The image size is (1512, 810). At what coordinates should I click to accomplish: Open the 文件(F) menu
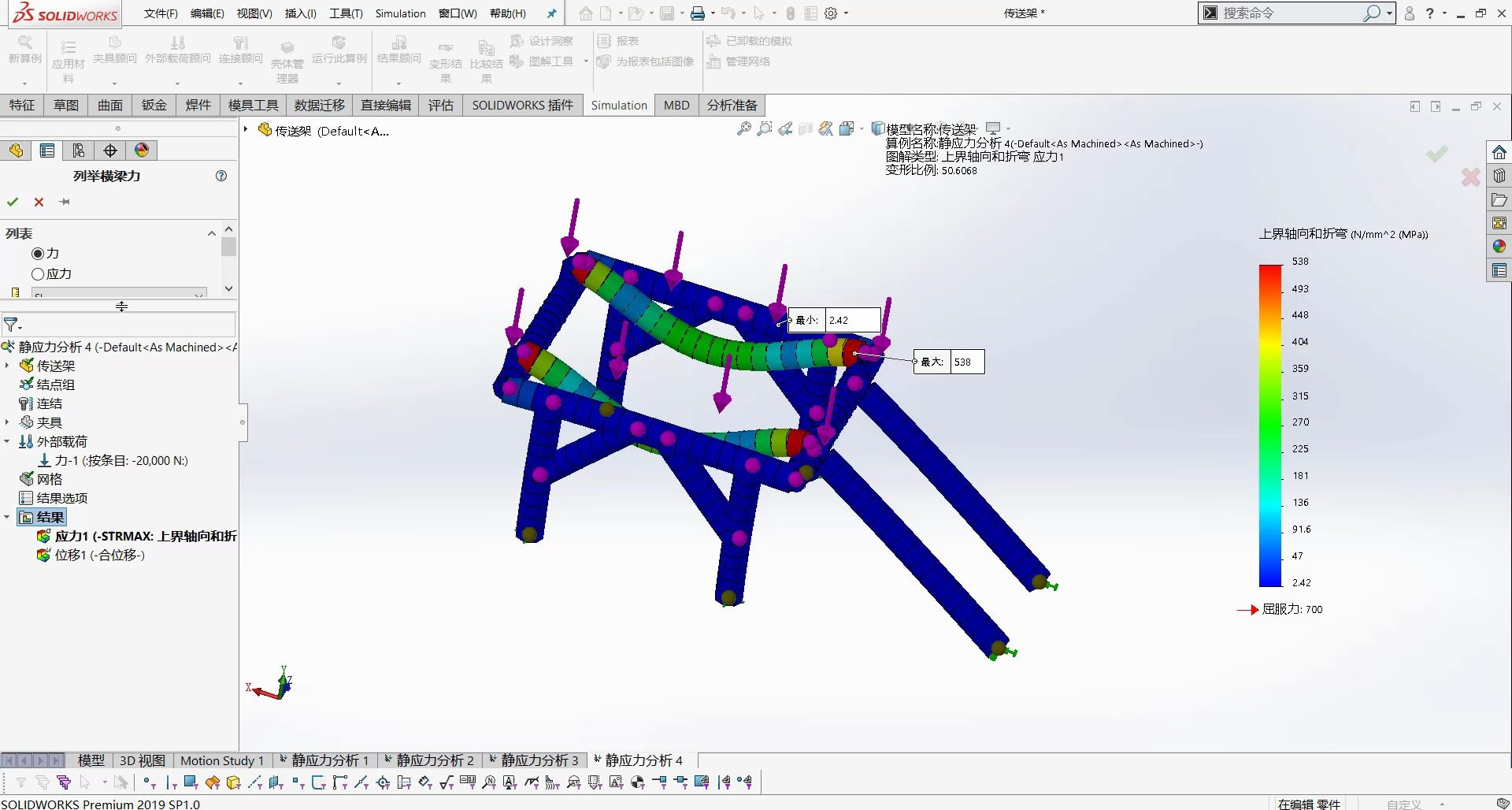[161, 13]
